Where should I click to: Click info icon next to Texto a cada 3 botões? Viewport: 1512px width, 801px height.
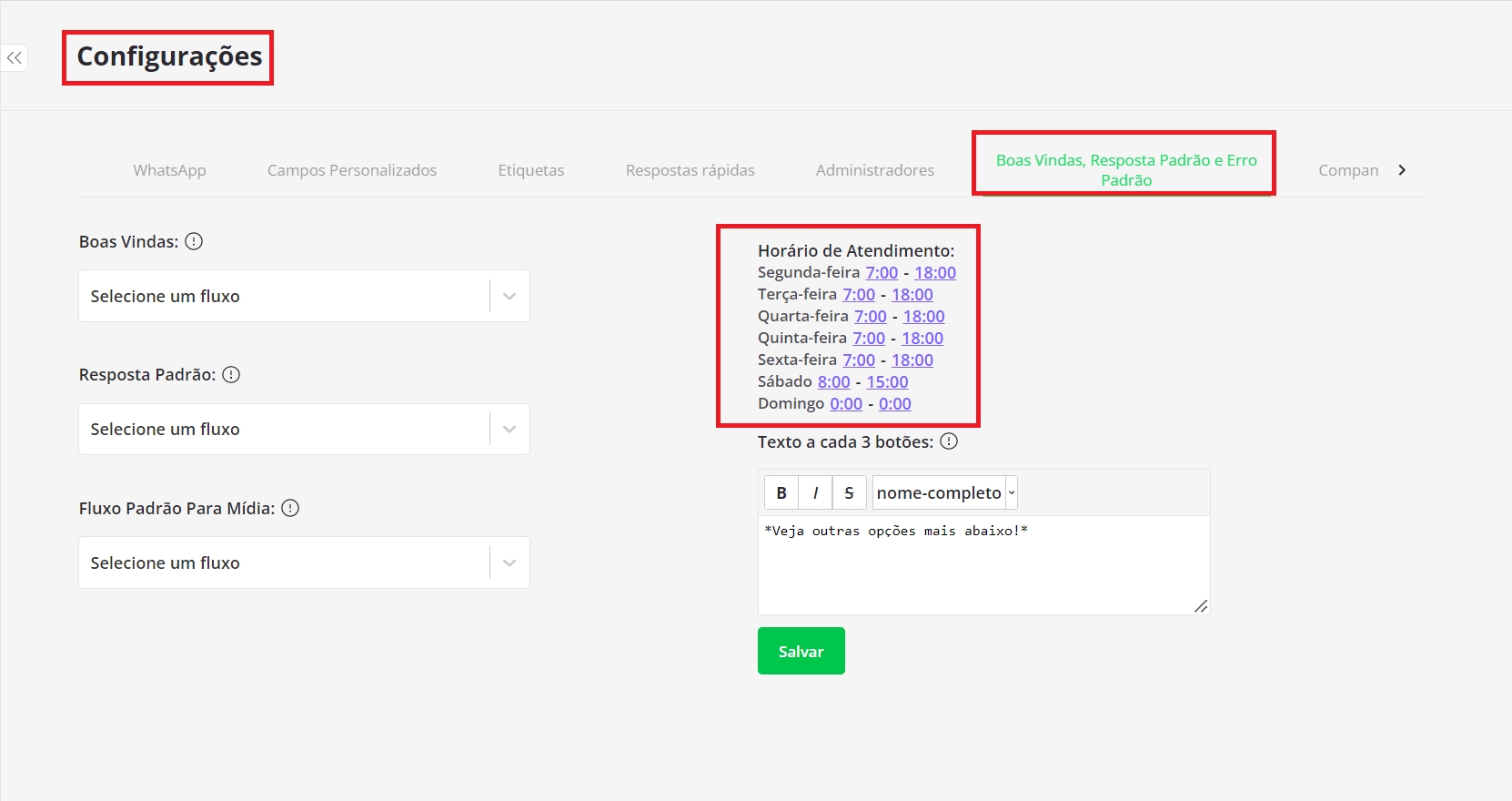click(x=949, y=441)
